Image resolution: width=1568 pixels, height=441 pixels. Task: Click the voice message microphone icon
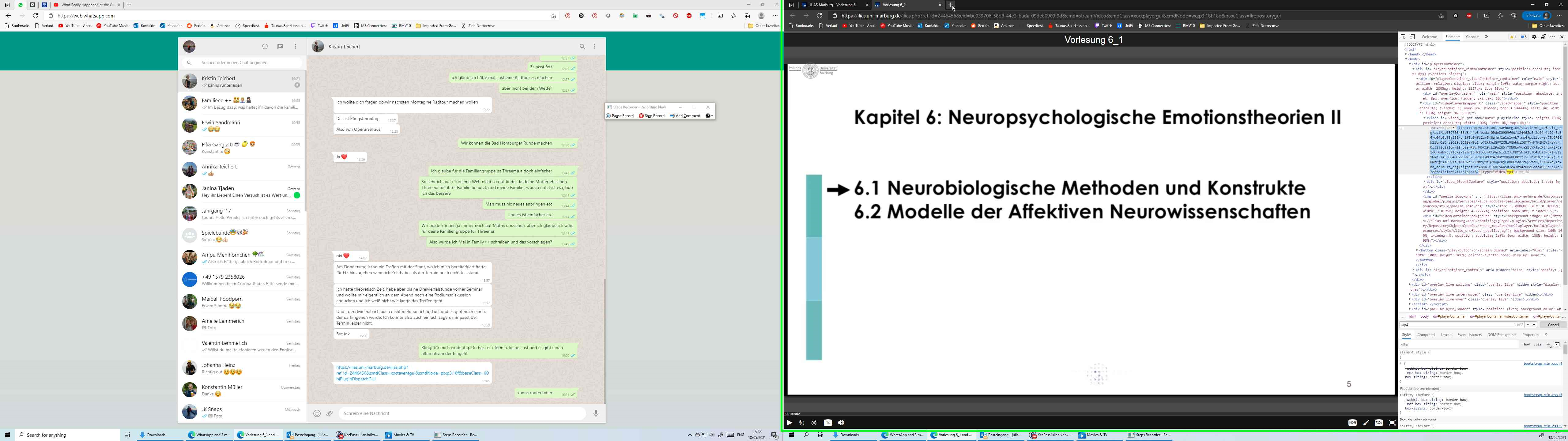(x=595, y=413)
